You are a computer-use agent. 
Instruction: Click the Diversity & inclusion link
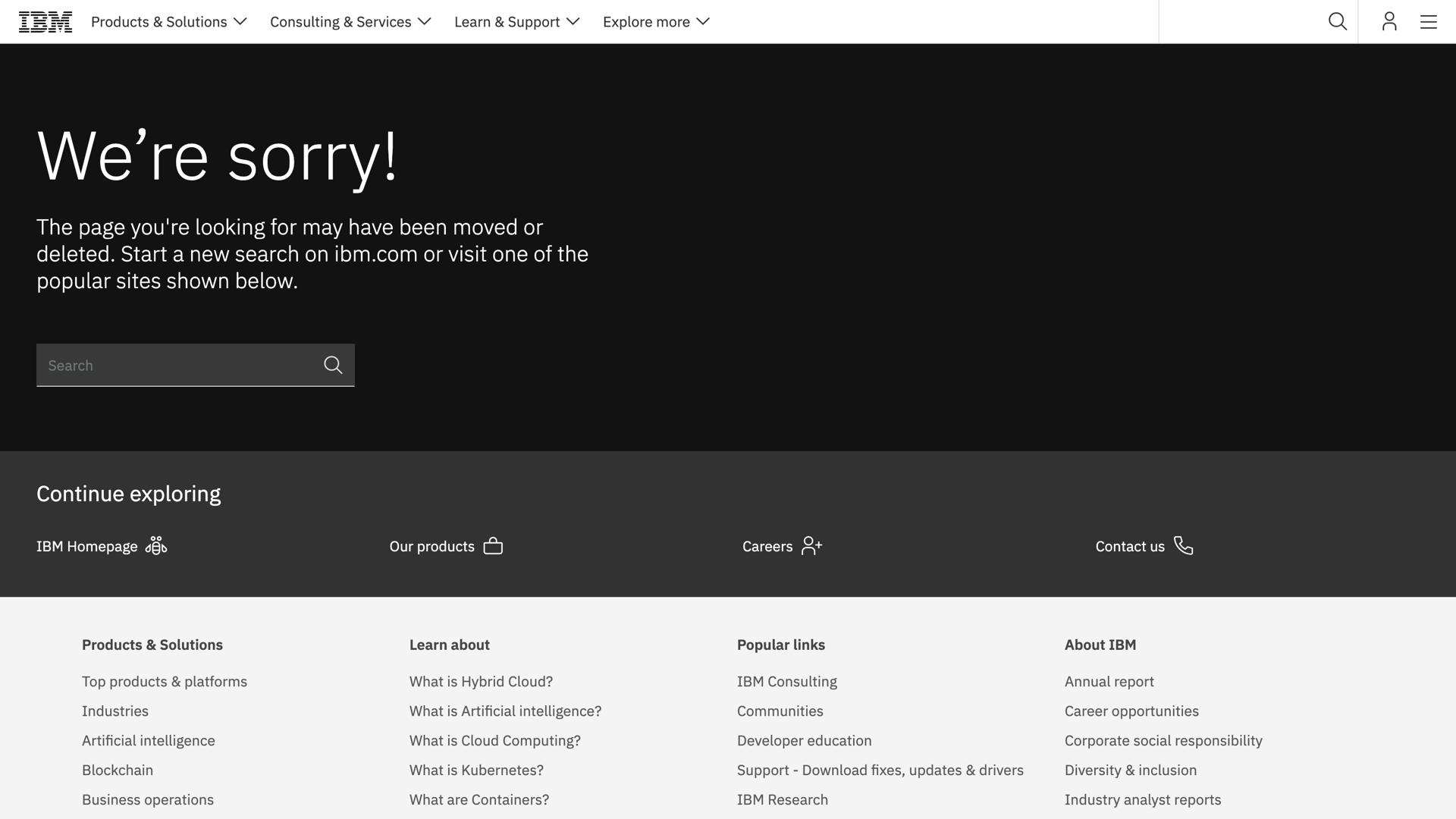pos(1131,770)
